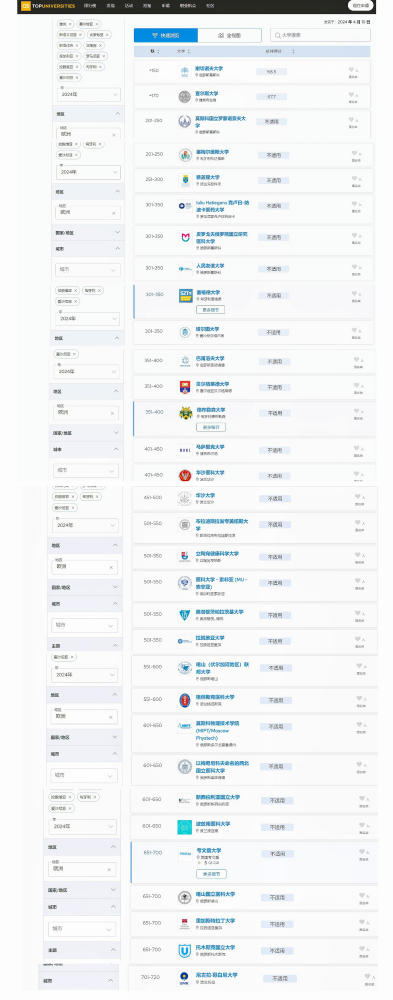Click the pink M logo in a 301-350 row
Screen dimensions: 393x1000
[186, 237]
